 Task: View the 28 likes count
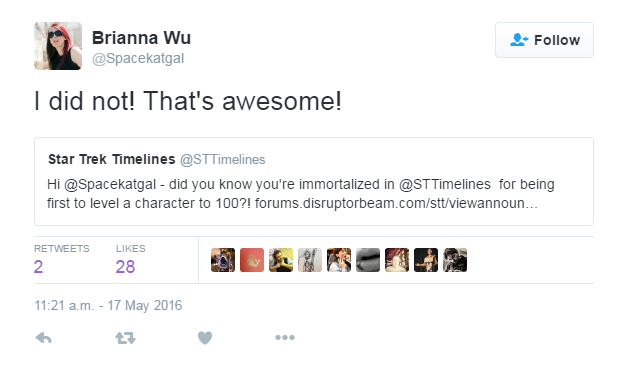click(125, 267)
